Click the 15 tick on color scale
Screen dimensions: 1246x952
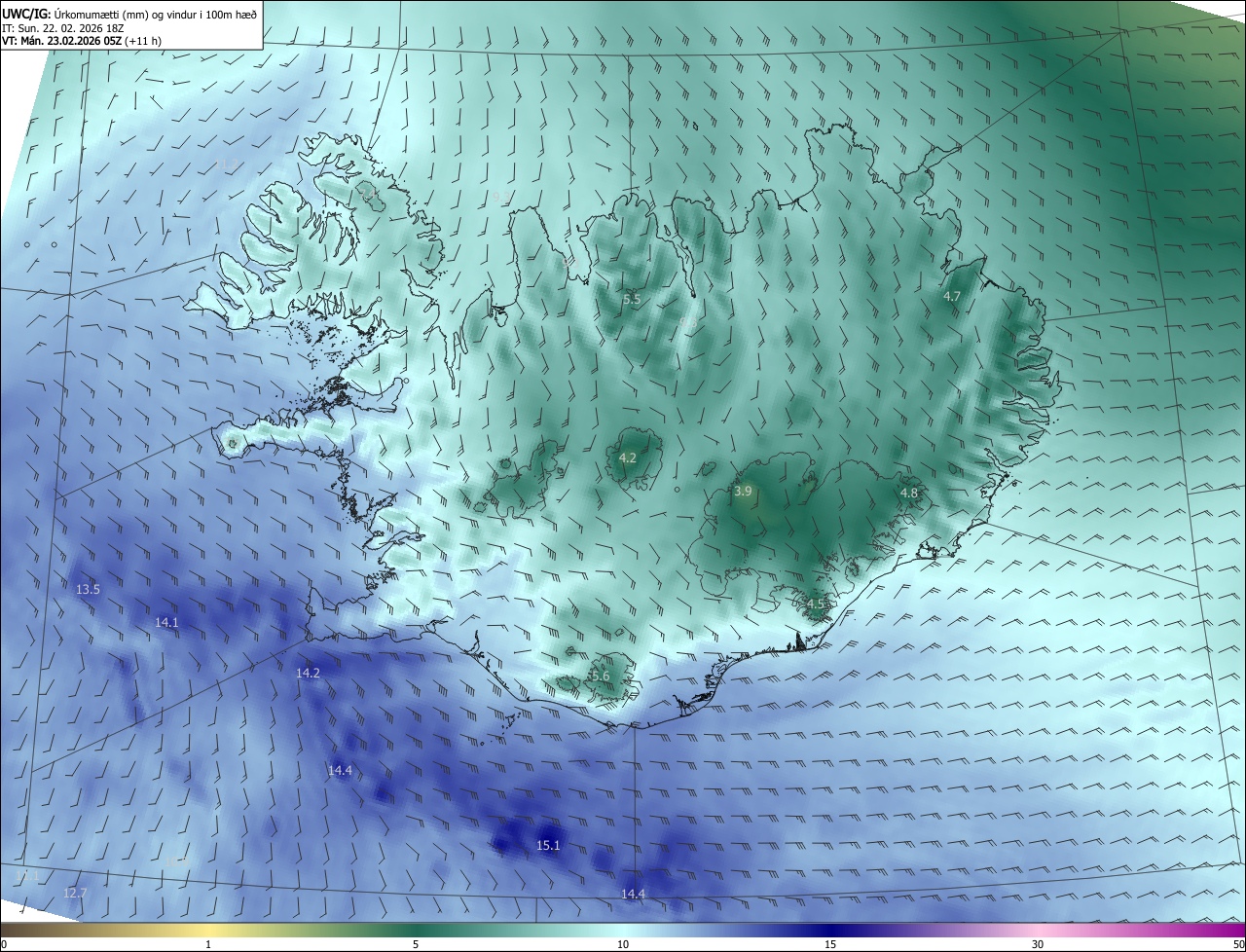click(x=830, y=945)
